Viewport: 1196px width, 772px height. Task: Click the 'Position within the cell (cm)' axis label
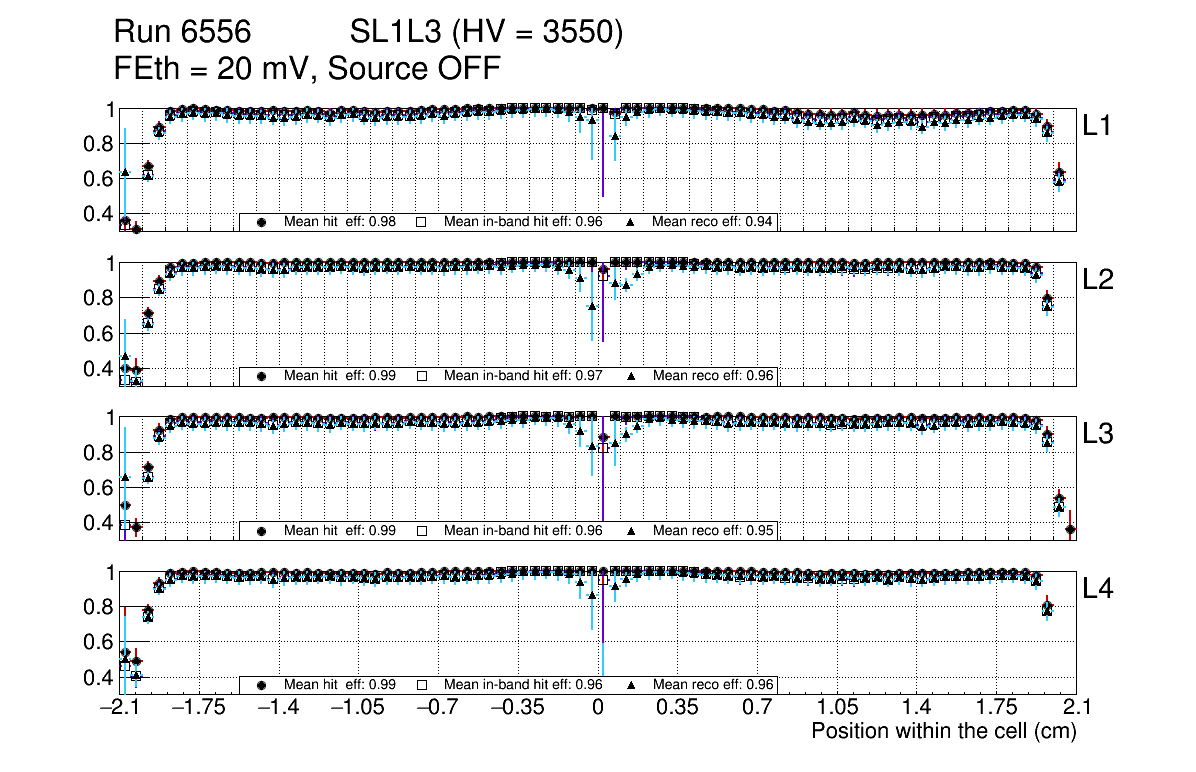[x=943, y=731]
